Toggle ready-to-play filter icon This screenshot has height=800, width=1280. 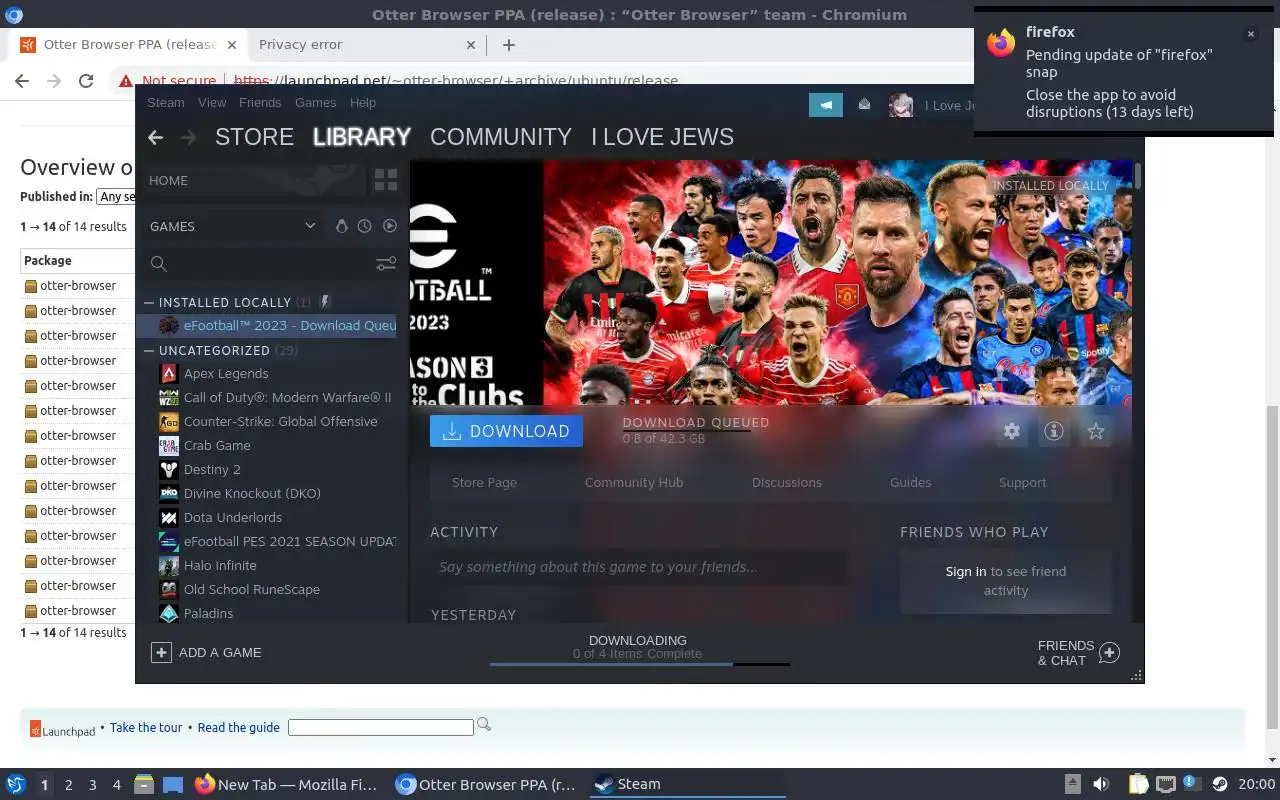click(x=390, y=226)
